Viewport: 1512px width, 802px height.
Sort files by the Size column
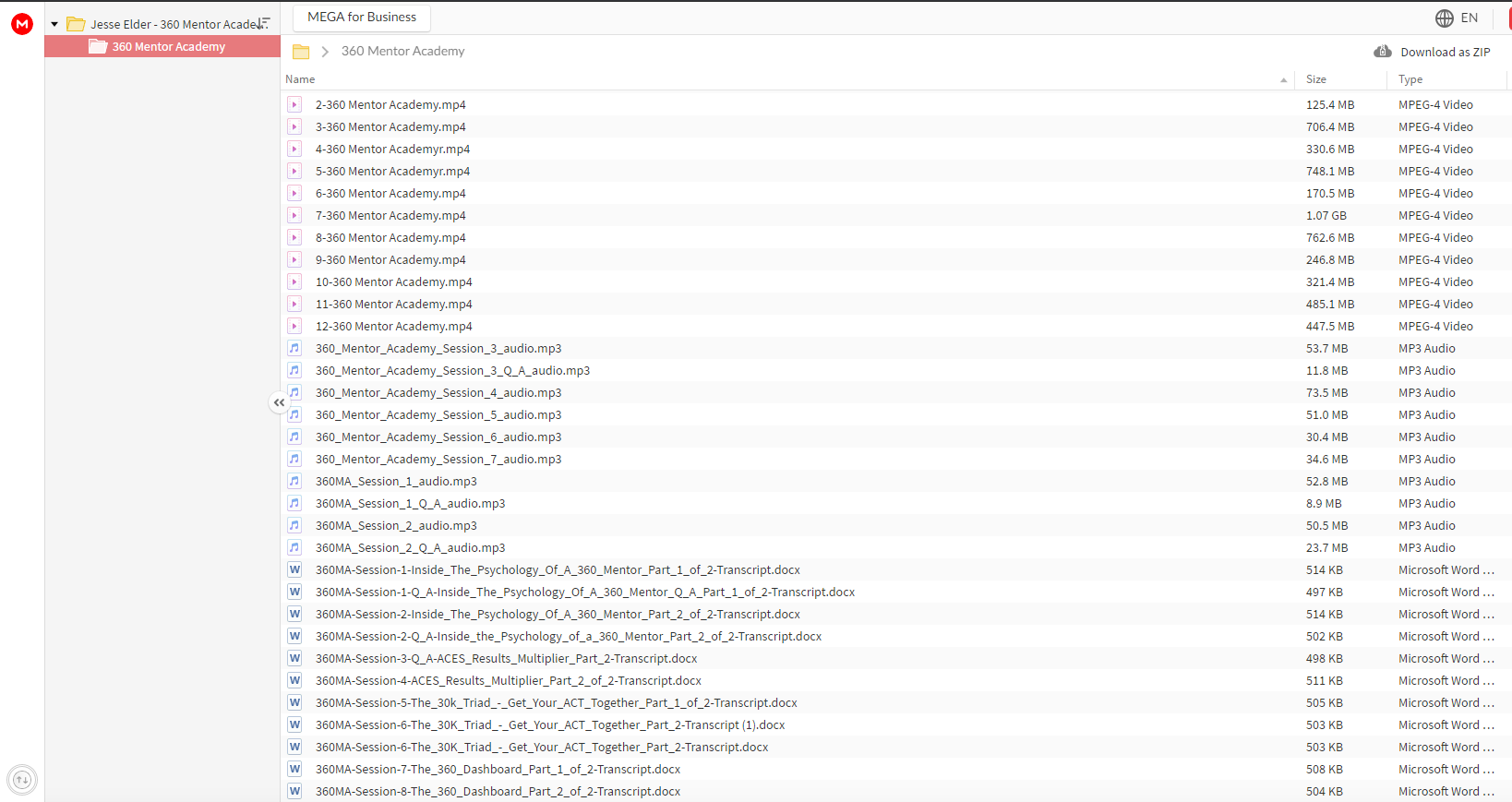click(1316, 79)
